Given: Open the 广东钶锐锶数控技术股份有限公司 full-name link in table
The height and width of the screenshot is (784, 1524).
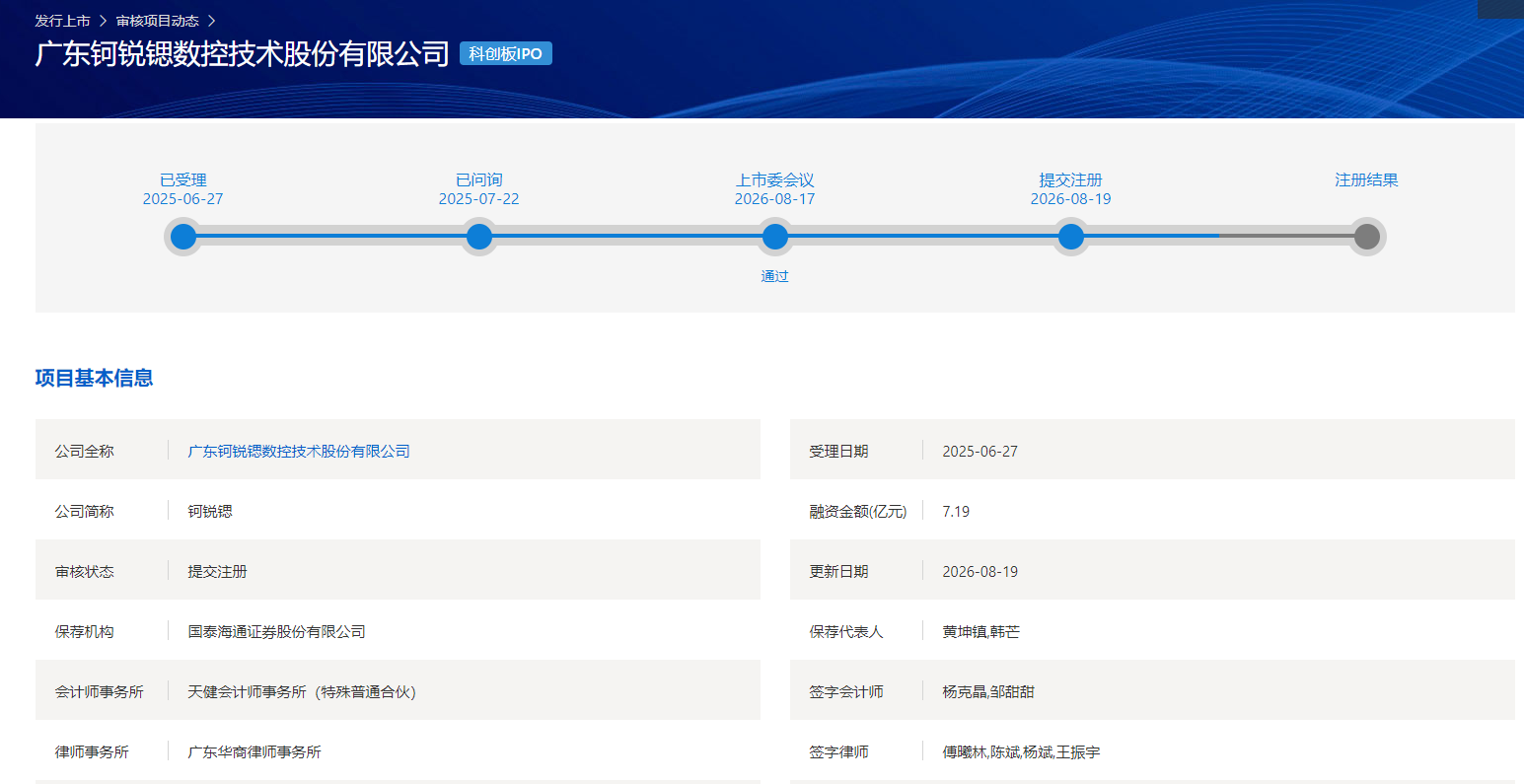Looking at the screenshot, I should tap(299, 452).
